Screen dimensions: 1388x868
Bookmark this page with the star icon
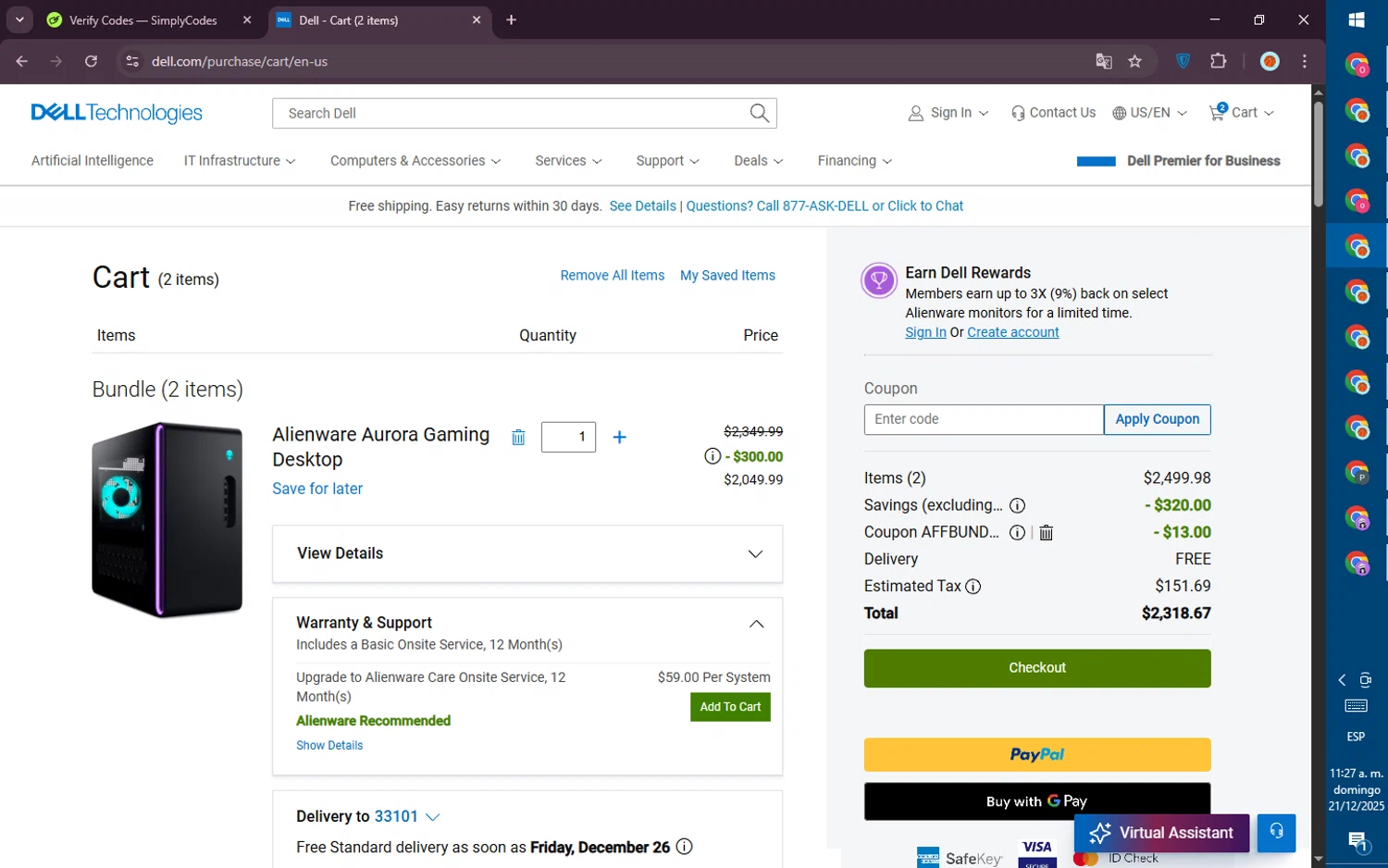pyautogui.click(x=1134, y=61)
